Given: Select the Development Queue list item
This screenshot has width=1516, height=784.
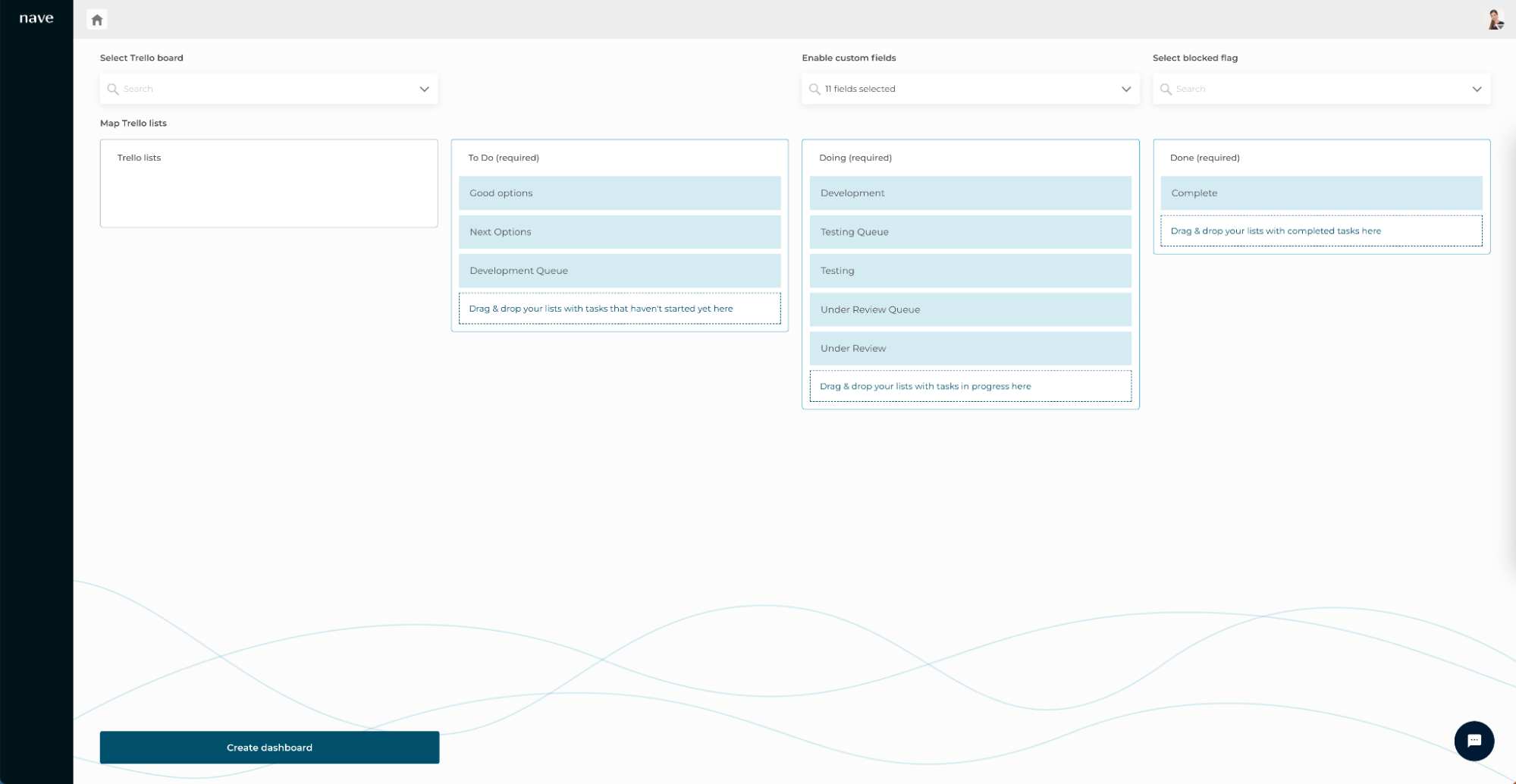Looking at the screenshot, I should 619,271.
